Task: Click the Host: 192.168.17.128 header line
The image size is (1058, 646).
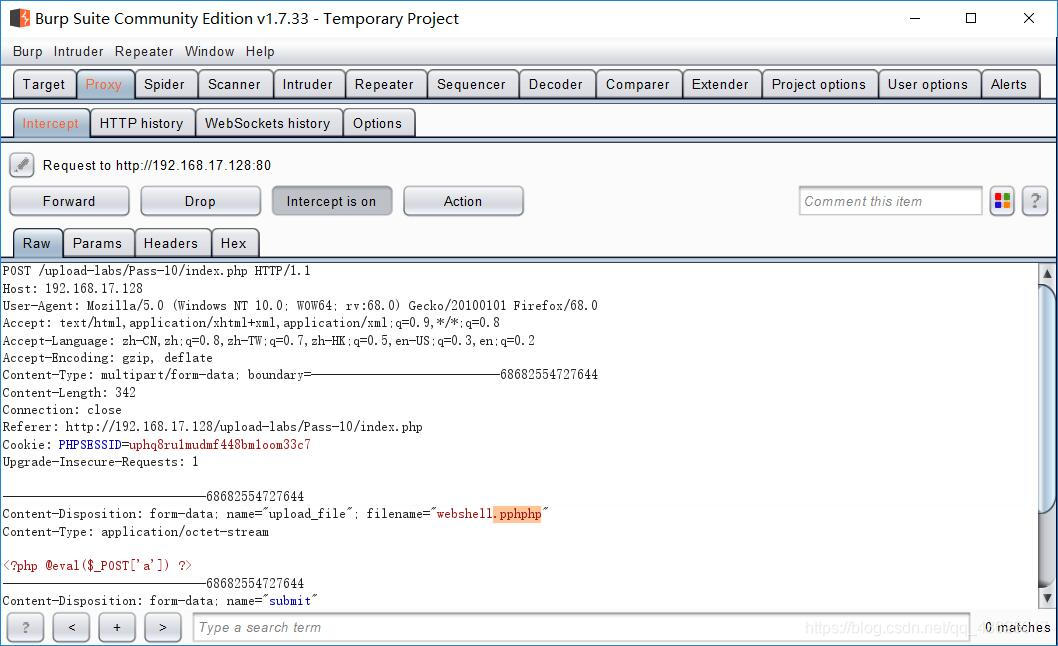Action: 73,288
